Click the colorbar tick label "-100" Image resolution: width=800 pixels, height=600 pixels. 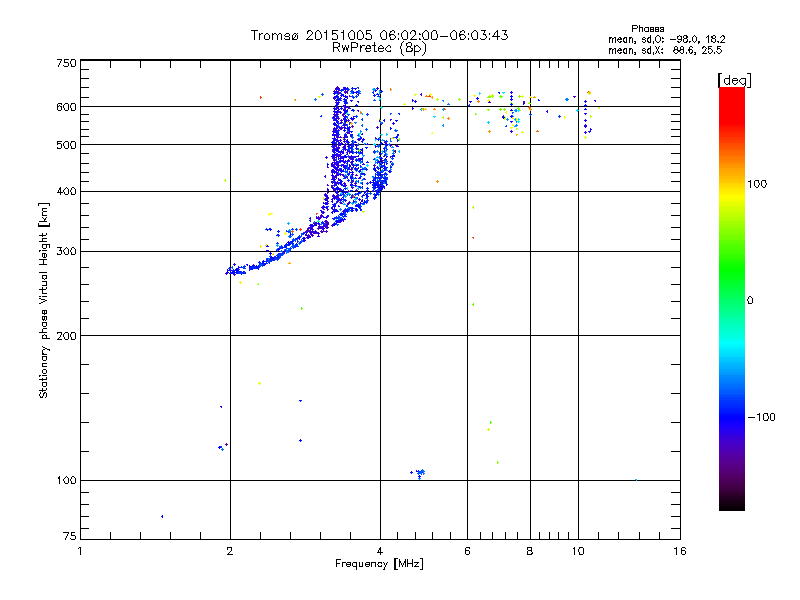click(762, 417)
